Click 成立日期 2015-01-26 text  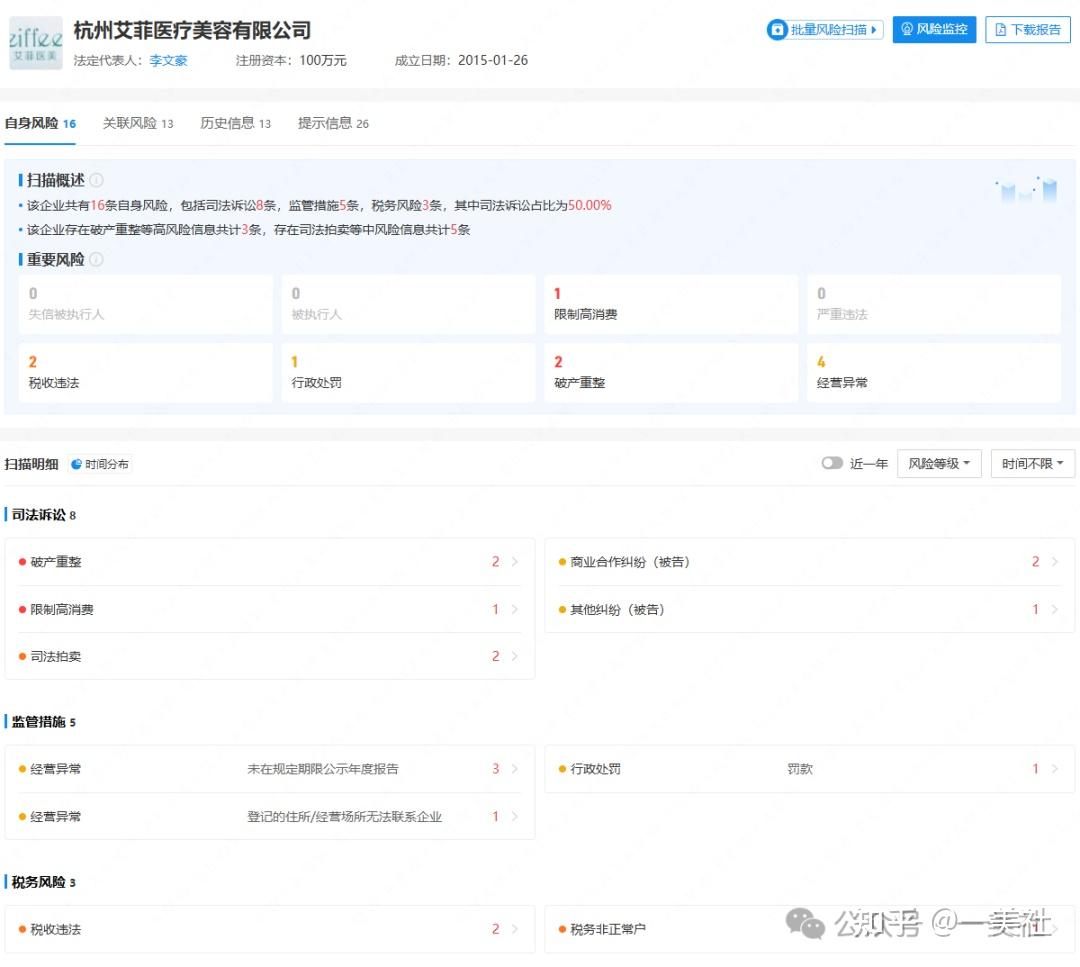[x=461, y=61]
